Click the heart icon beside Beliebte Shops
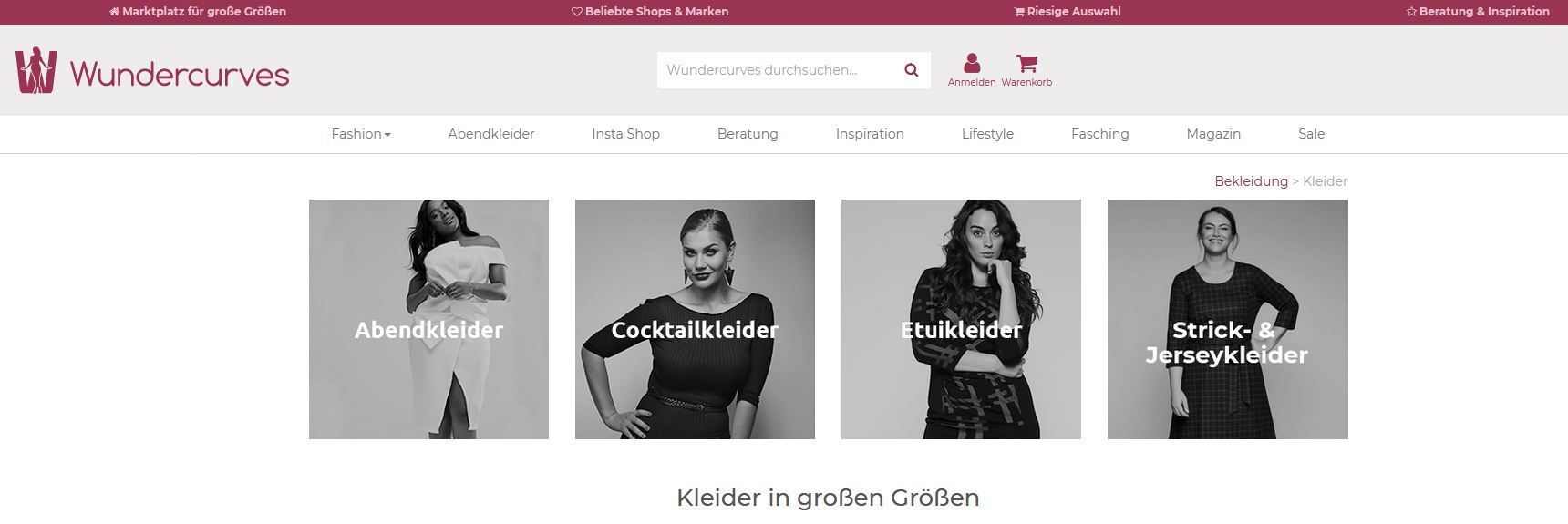The width and height of the screenshot is (1568, 524). [577, 12]
